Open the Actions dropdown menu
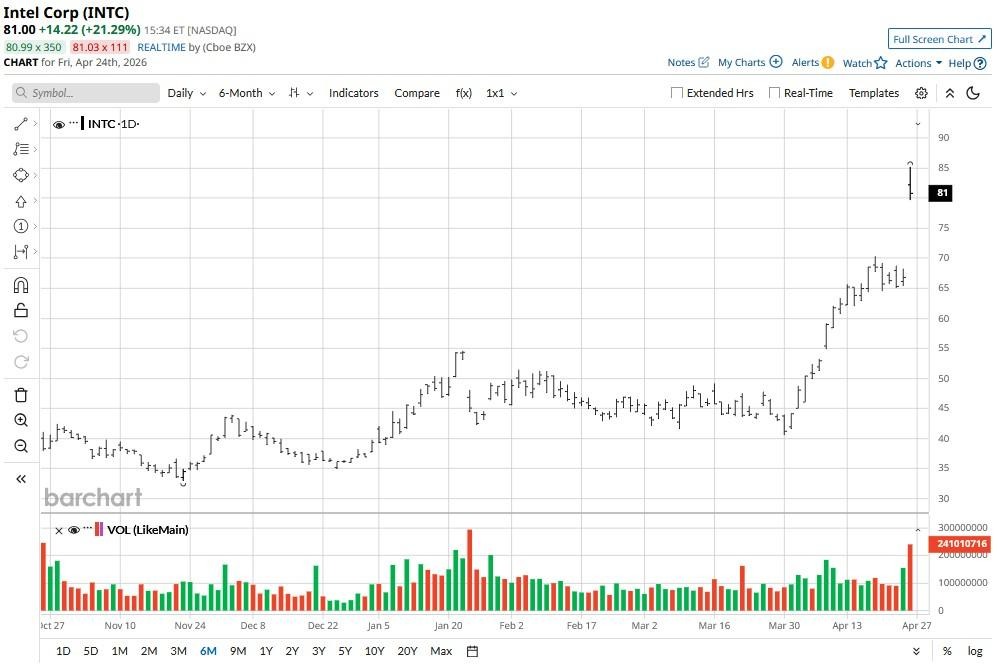The image size is (998, 667). (x=918, y=63)
